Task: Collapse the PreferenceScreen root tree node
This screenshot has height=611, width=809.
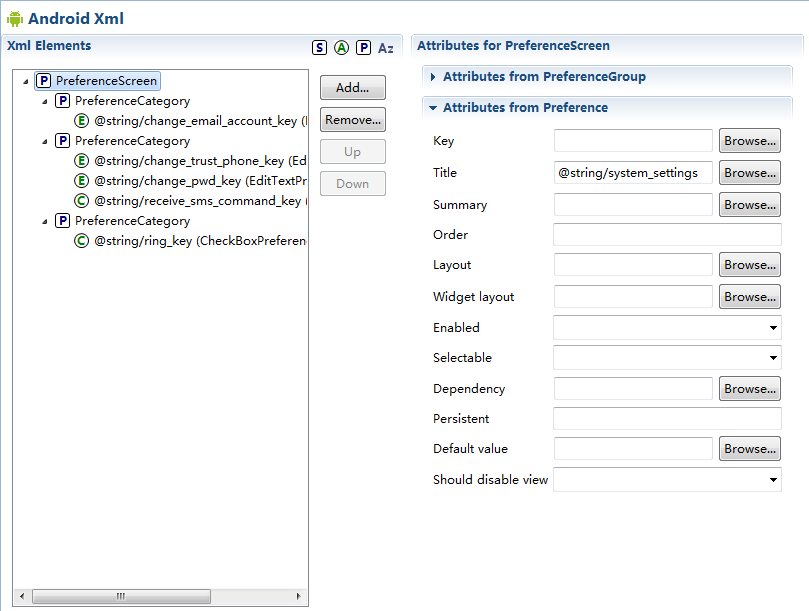Action: point(25,81)
